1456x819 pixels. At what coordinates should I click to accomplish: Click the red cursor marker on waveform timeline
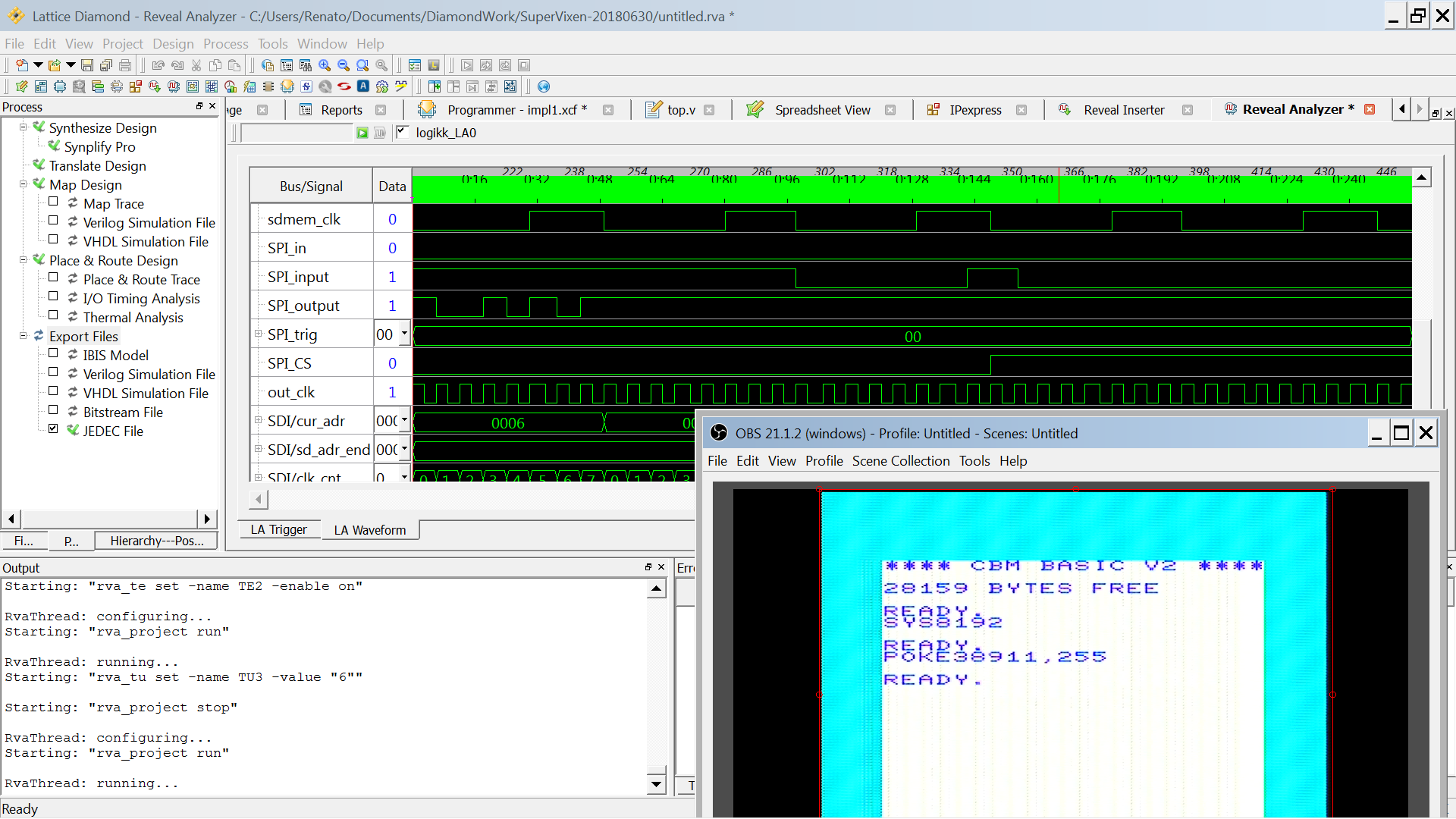(x=1059, y=186)
